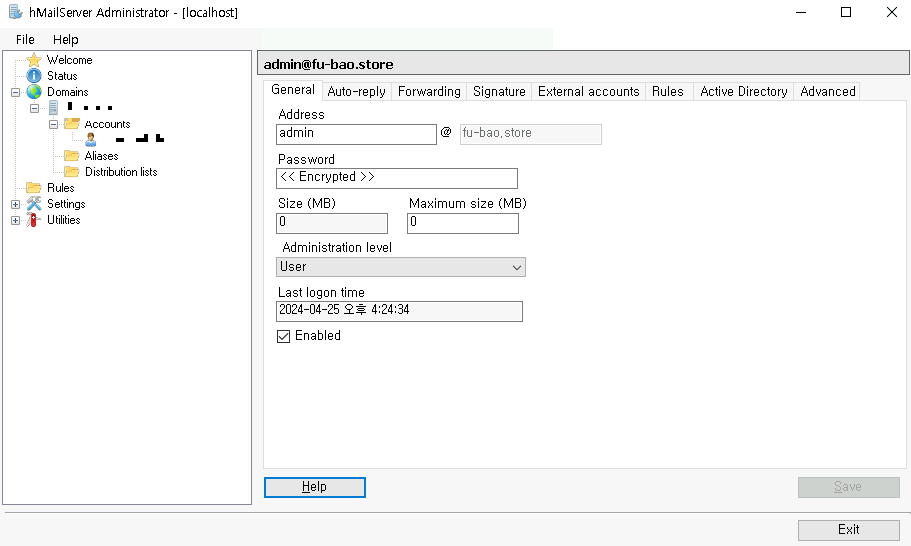Switch to the Auto-reply tab
Image resolution: width=911 pixels, height=546 pixels.
[x=356, y=91]
